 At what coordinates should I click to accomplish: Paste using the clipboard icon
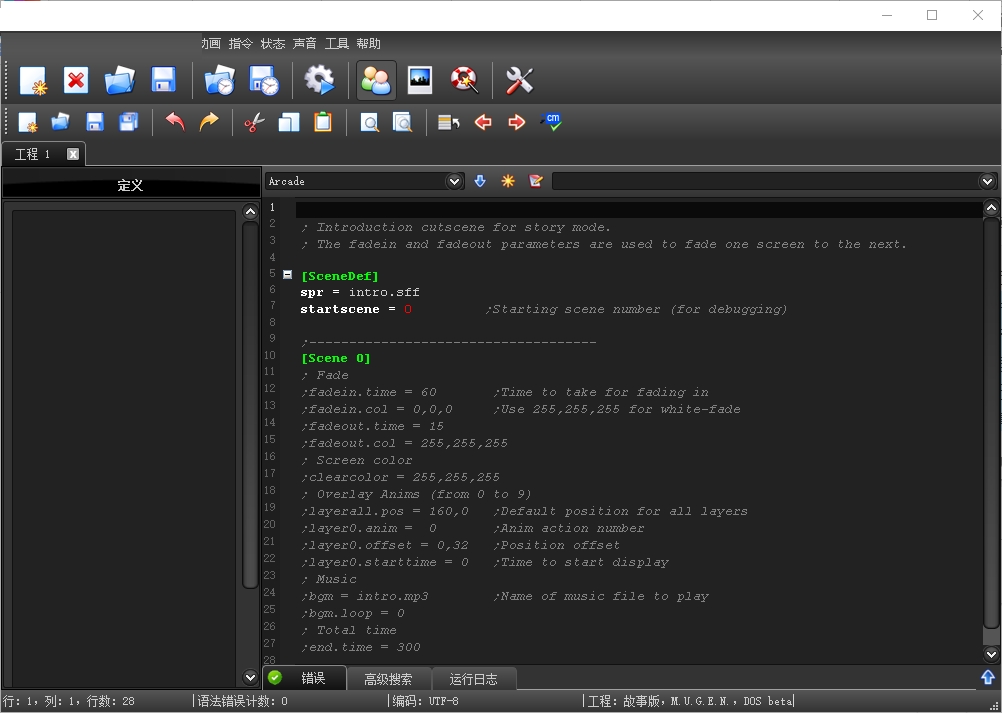[322, 122]
